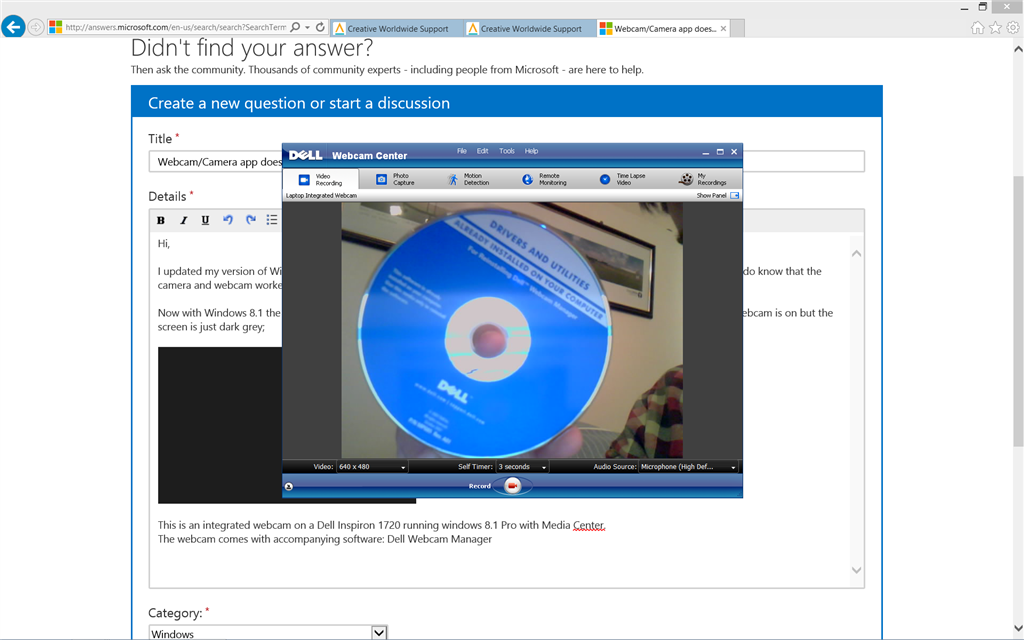Select the Motion Detection tab
1024x640 pixels.
coord(469,180)
